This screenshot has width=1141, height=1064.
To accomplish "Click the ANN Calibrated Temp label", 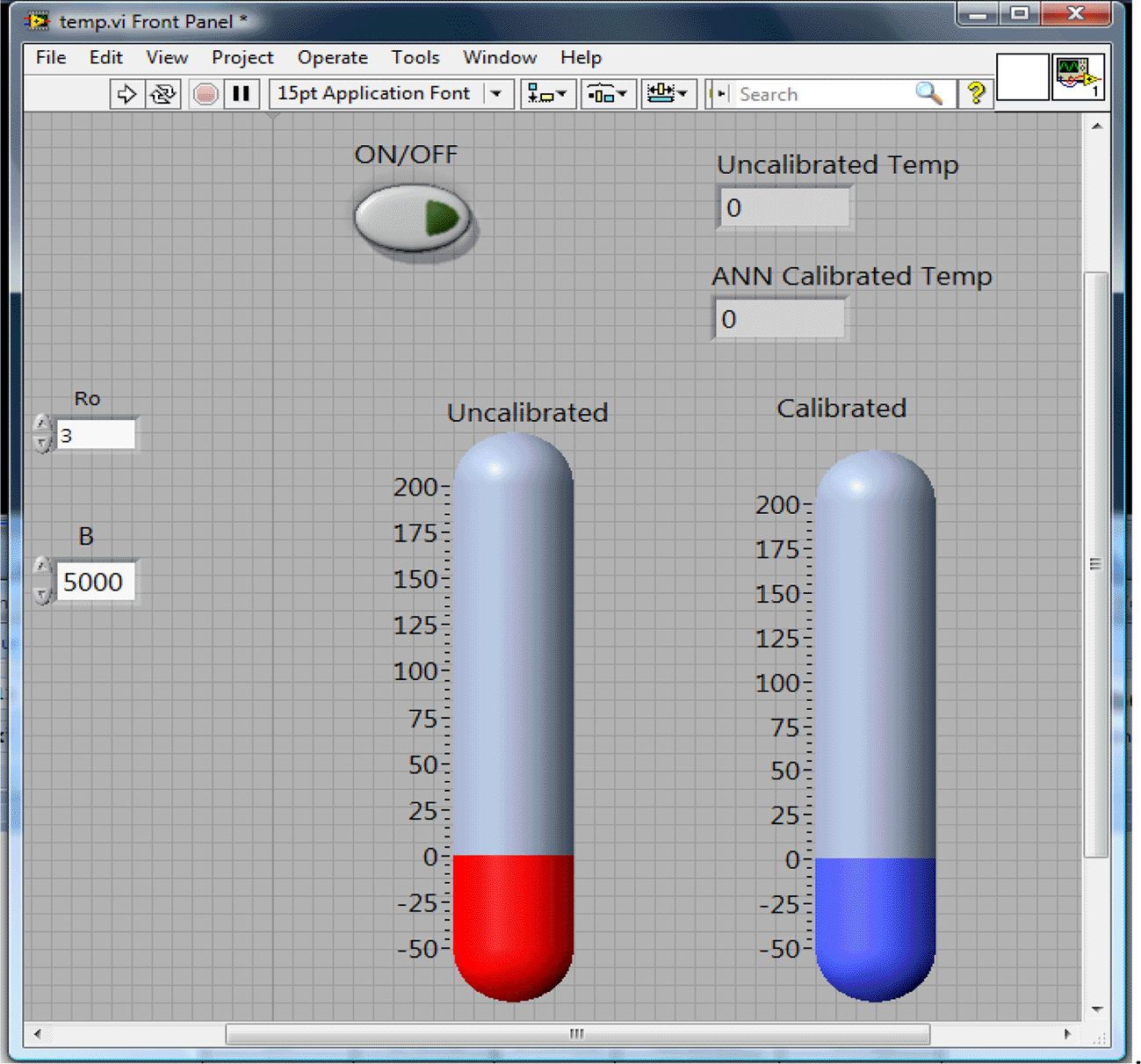I will point(851,276).
